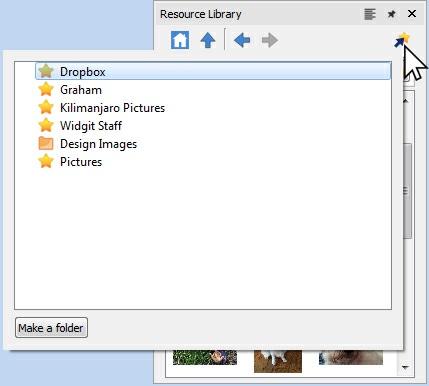Screen dimensions: 429x386
Task: Click the star icon beside Pictures
Action: (x=46, y=161)
